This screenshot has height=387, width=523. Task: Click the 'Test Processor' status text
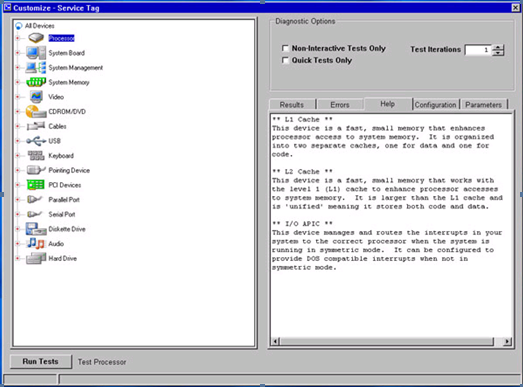coord(102,362)
